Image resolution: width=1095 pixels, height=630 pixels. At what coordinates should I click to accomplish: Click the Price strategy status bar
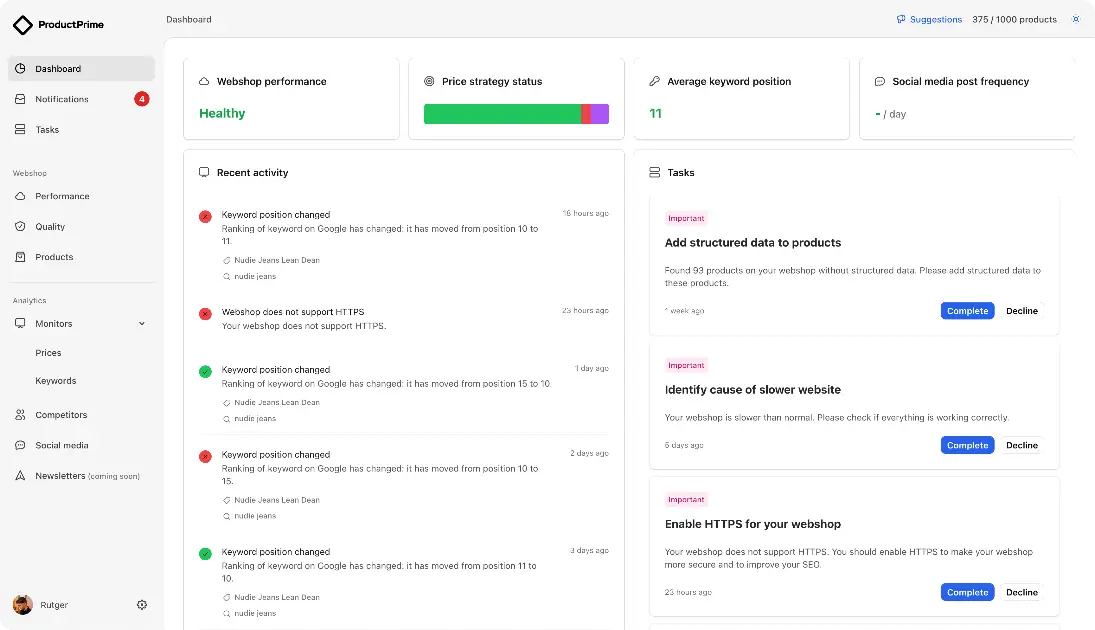coord(516,113)
